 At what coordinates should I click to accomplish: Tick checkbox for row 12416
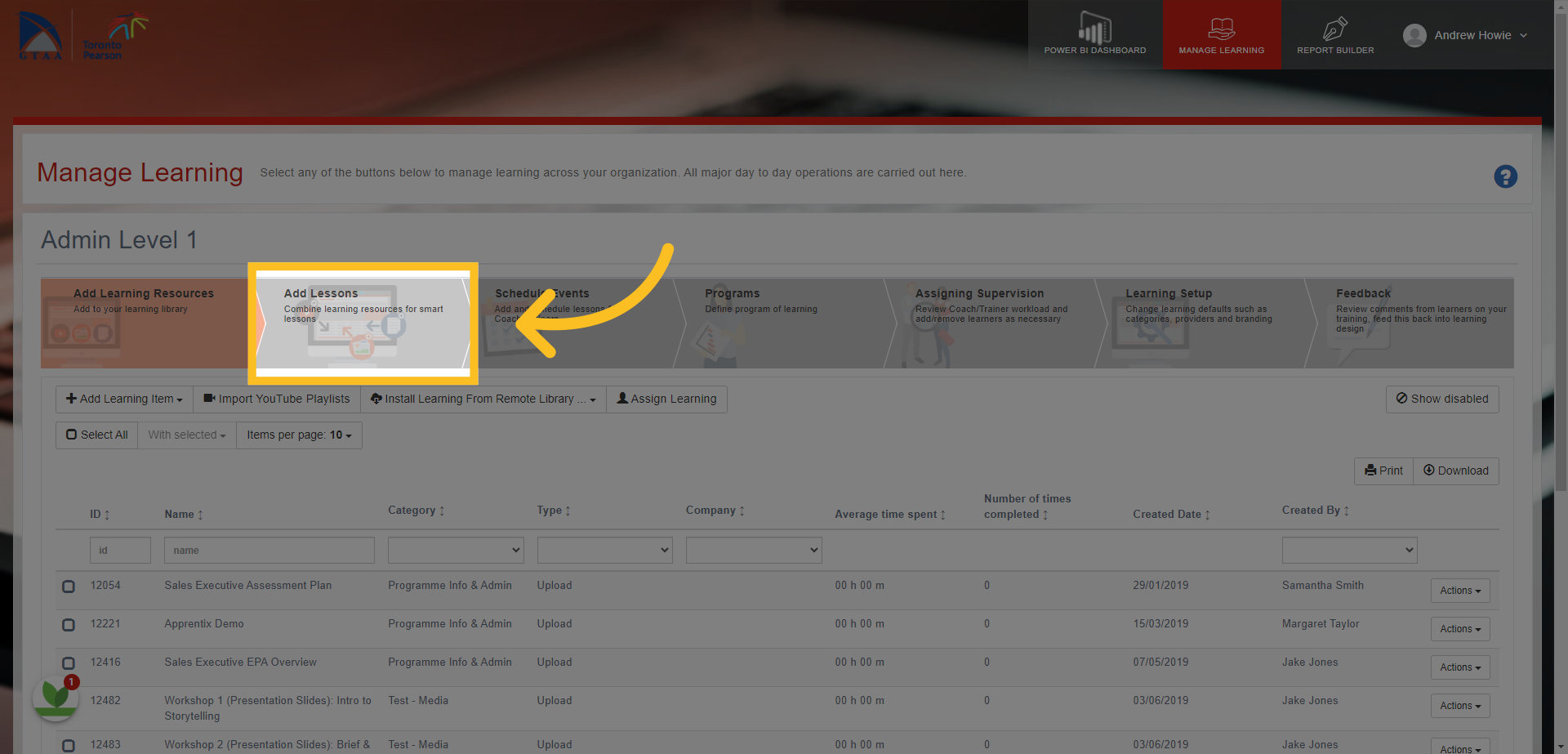[x=69, y=663]
